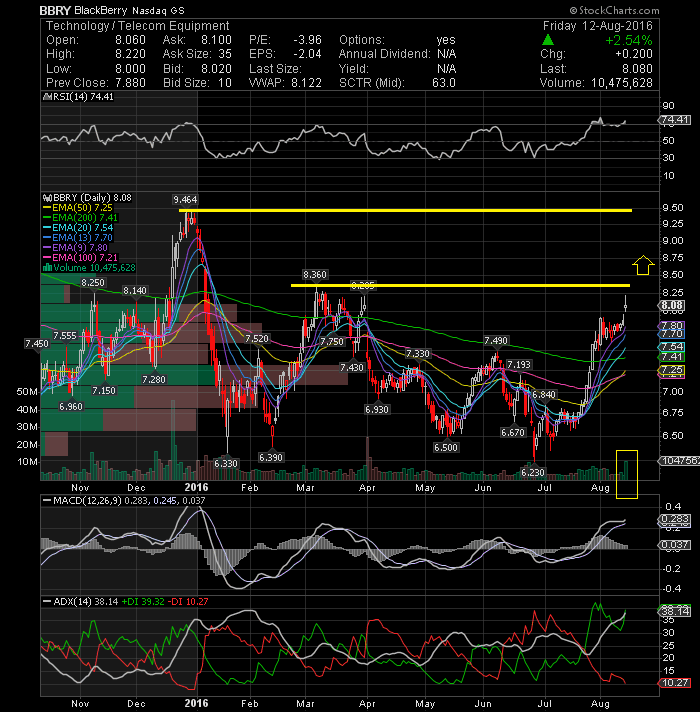The image size is (700, 712).
Task: Click the 0.283 MACD value tag on the right
Action: coord(675,519)
